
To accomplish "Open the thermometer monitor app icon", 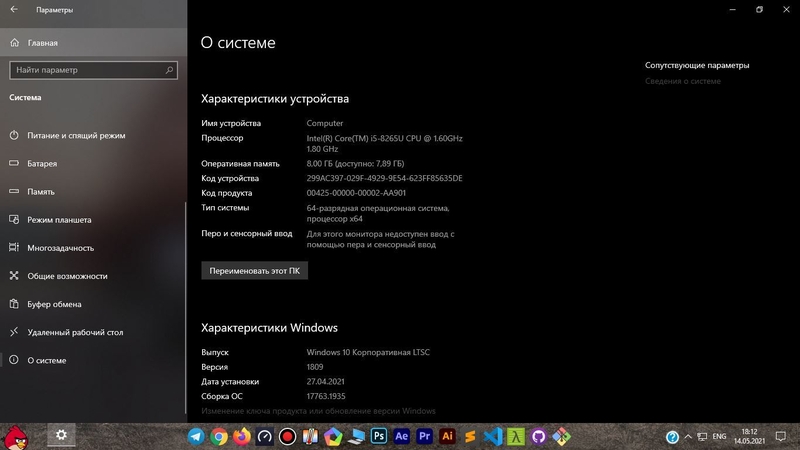I will point(310,436).
